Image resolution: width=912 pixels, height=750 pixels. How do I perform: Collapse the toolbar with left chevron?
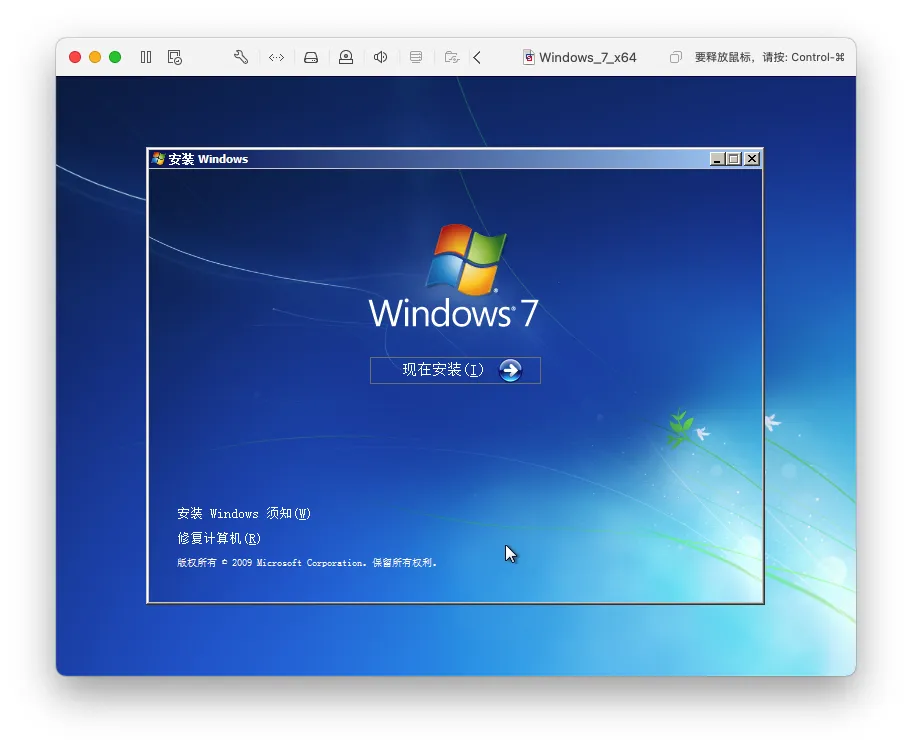coord(477,57)
